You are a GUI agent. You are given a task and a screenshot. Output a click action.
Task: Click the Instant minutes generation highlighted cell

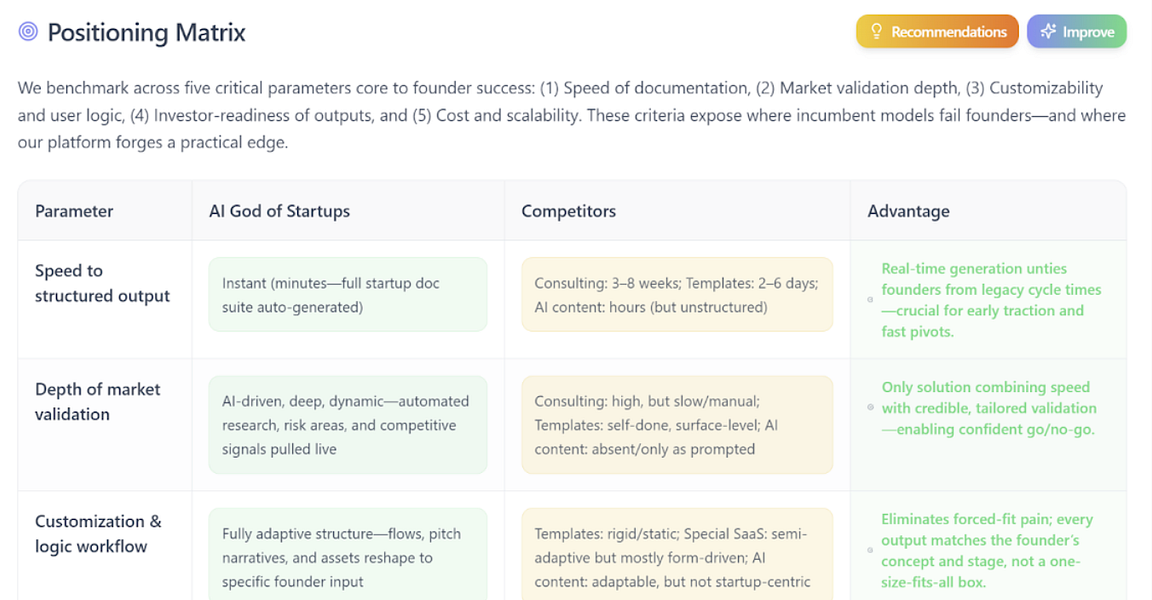click(348, 292)
